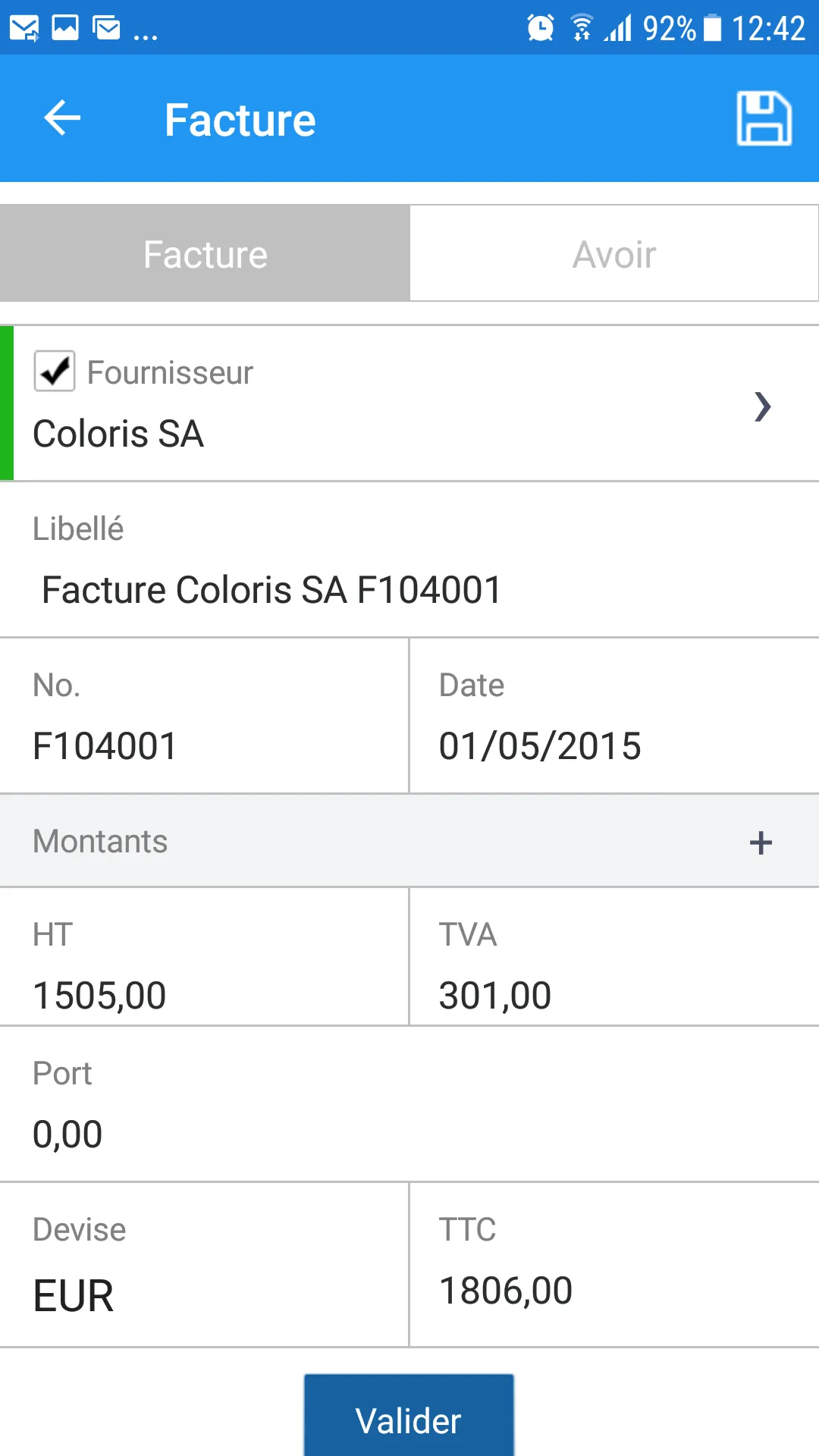Image resolution: width=819 pixels, height=1456 pixels.
Task: Tap the battery icon in status bar
Action: tap(713, 29)
